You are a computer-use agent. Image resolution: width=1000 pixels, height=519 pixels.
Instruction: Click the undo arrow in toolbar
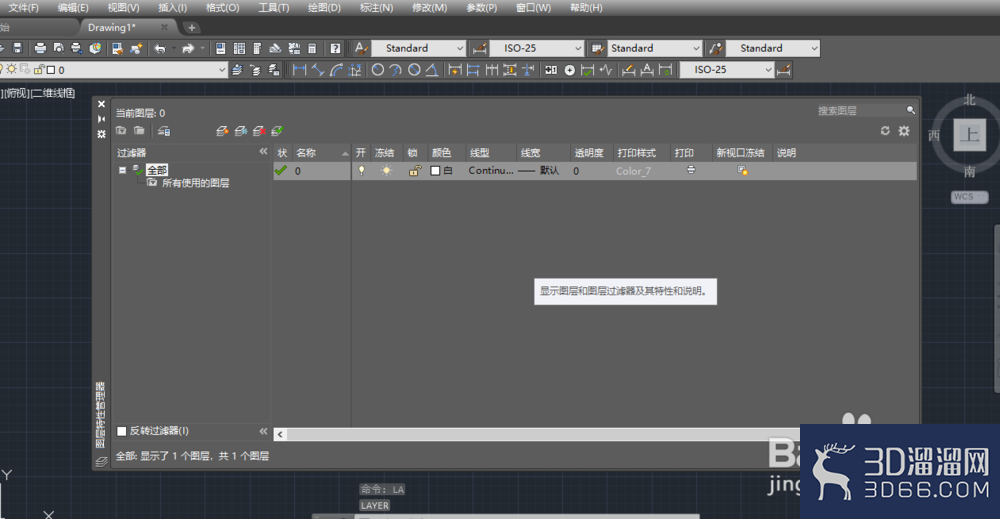coord(159,48)
